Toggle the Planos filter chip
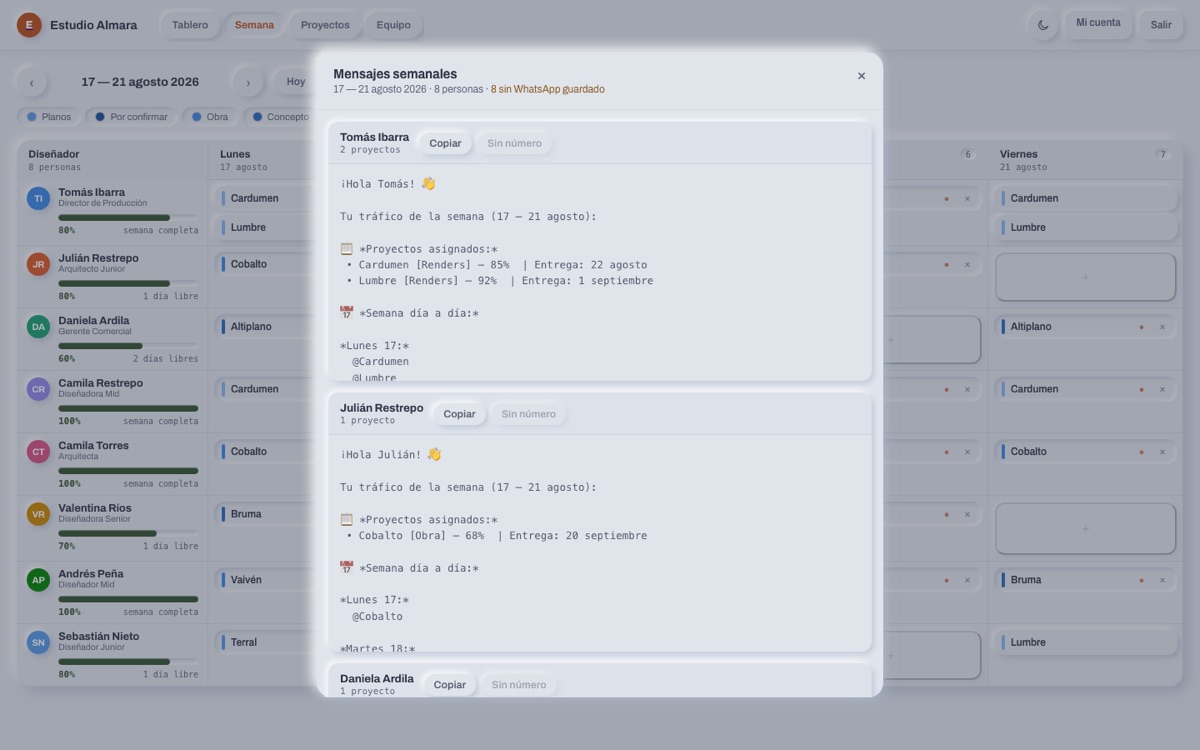Screen dimensions: 1200x750 (49, 117)
